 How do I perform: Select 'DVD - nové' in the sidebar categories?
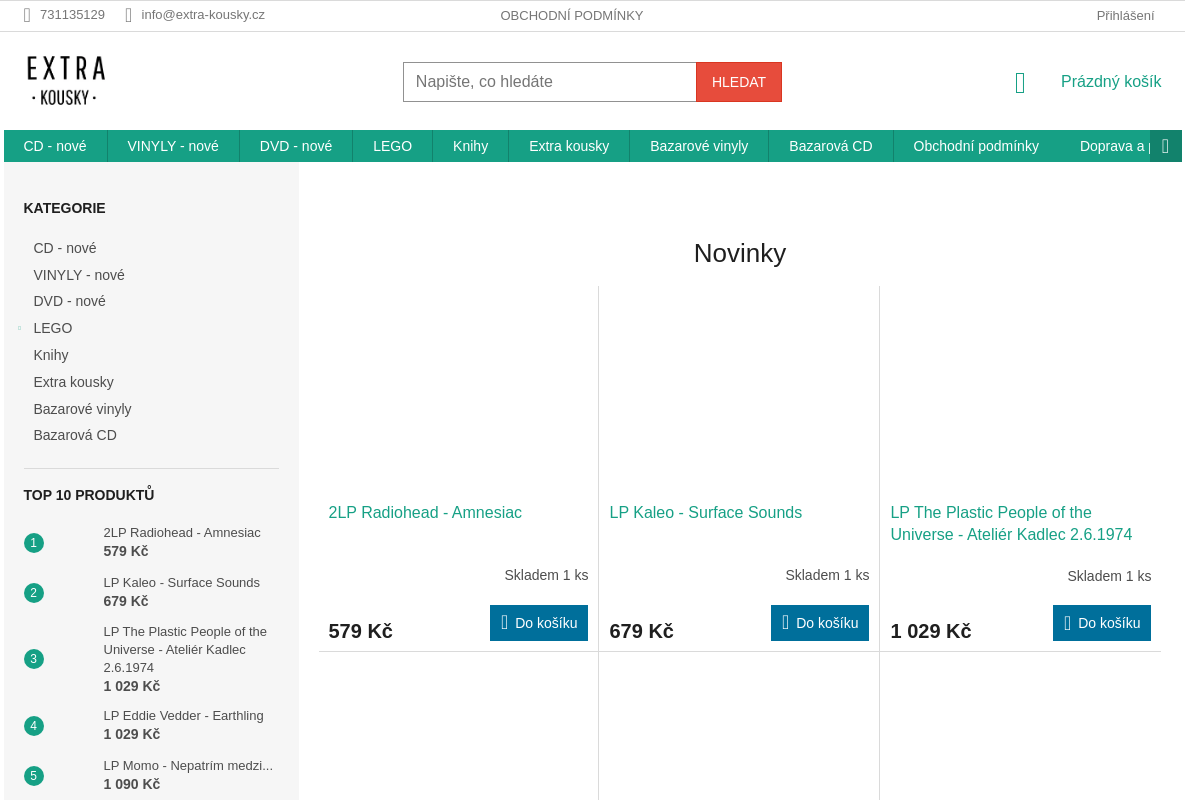(70, 301)
